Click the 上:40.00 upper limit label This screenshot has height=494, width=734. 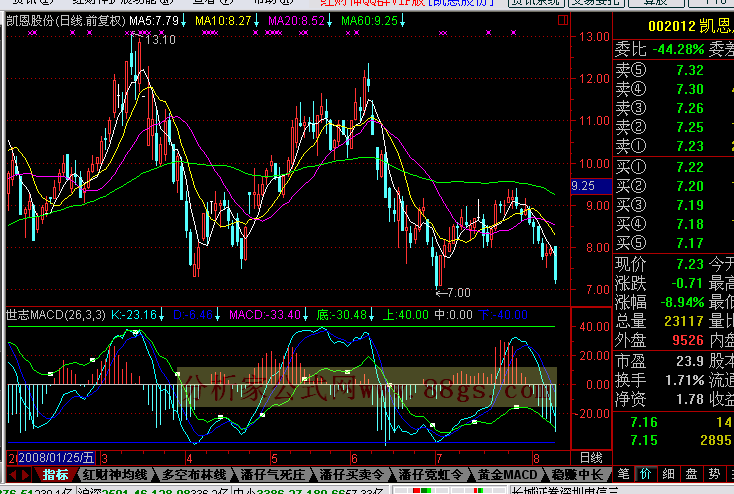pos(406,315)
